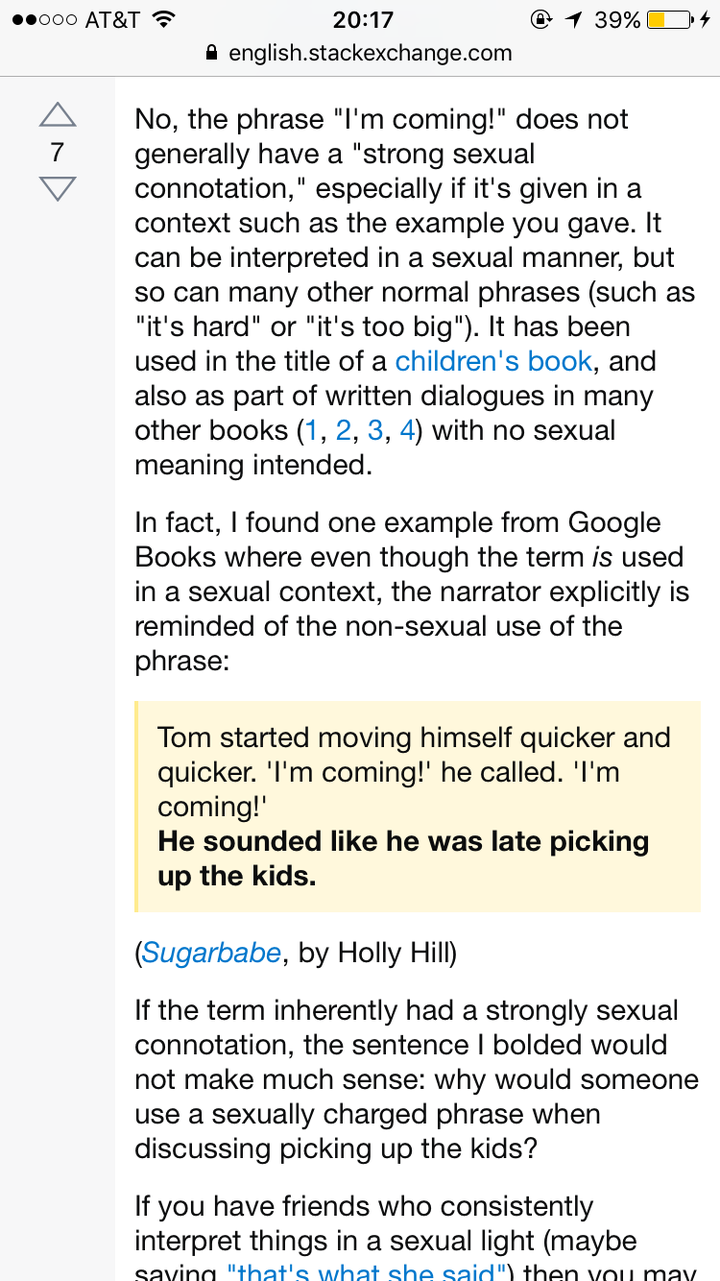Upvote the answer with the up arrow
Viewport: 720px width, 1281px height.
(58, 115)
